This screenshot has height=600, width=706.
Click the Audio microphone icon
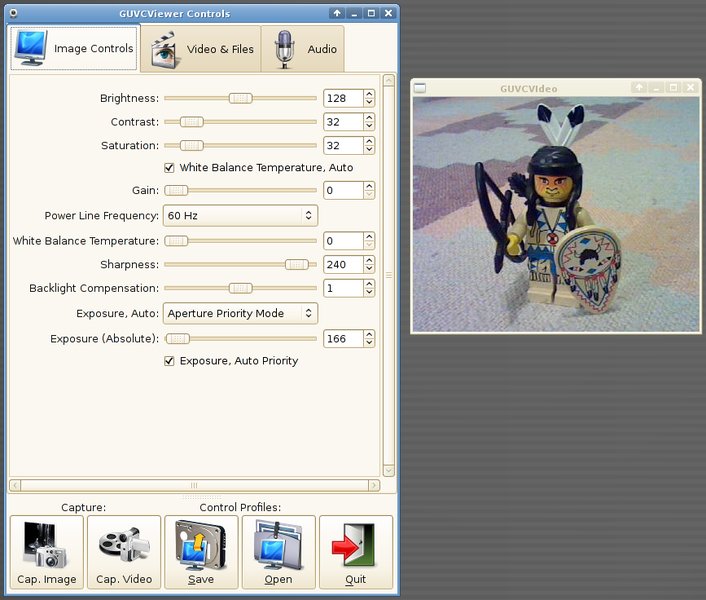285,49
